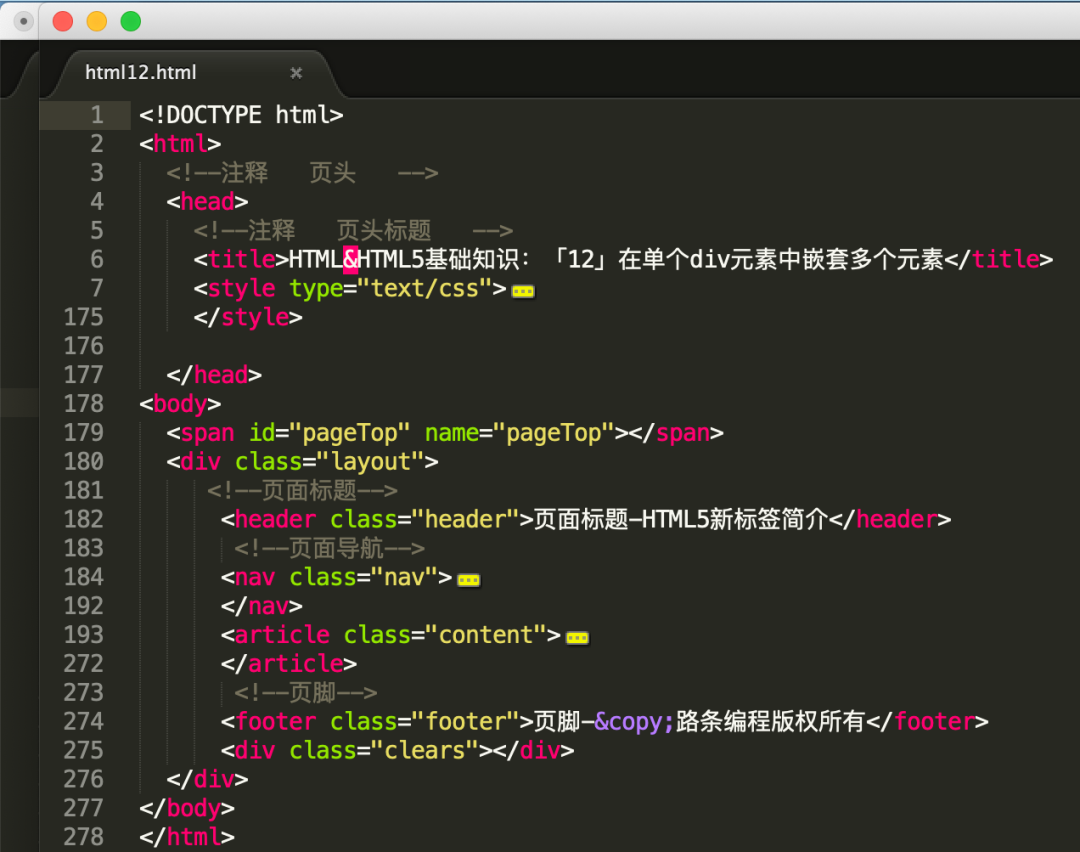Expand the folded article content section

[x=577, y=635]
